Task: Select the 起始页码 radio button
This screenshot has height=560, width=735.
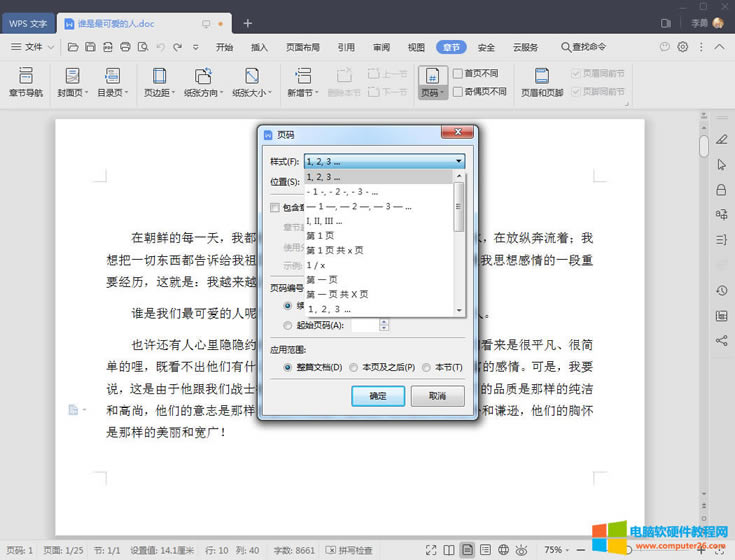Action: click(x=289, y=325)
